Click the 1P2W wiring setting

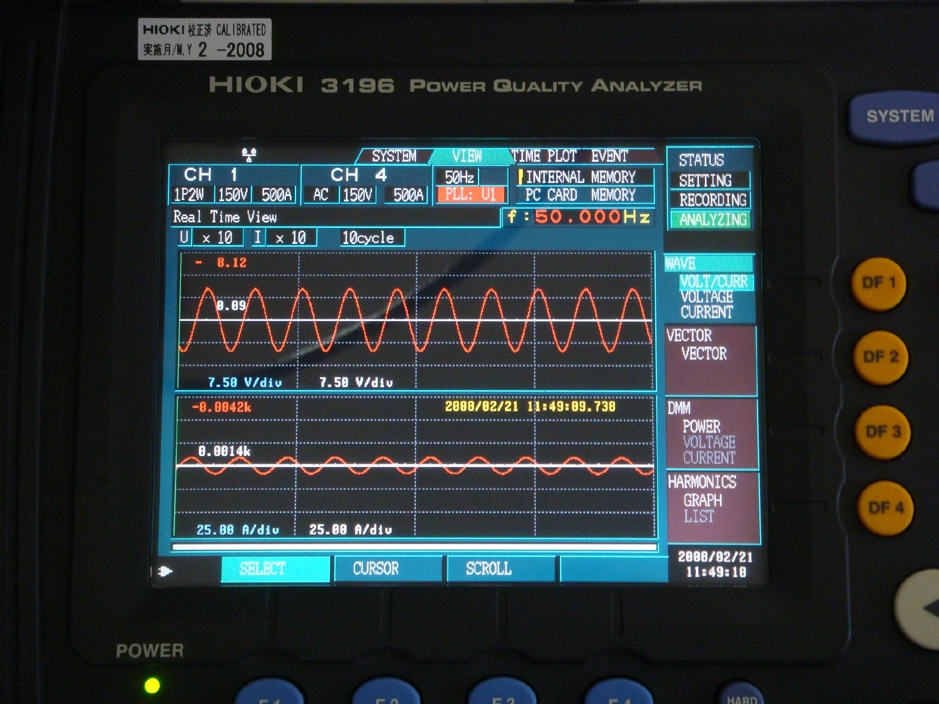point(189,195)
